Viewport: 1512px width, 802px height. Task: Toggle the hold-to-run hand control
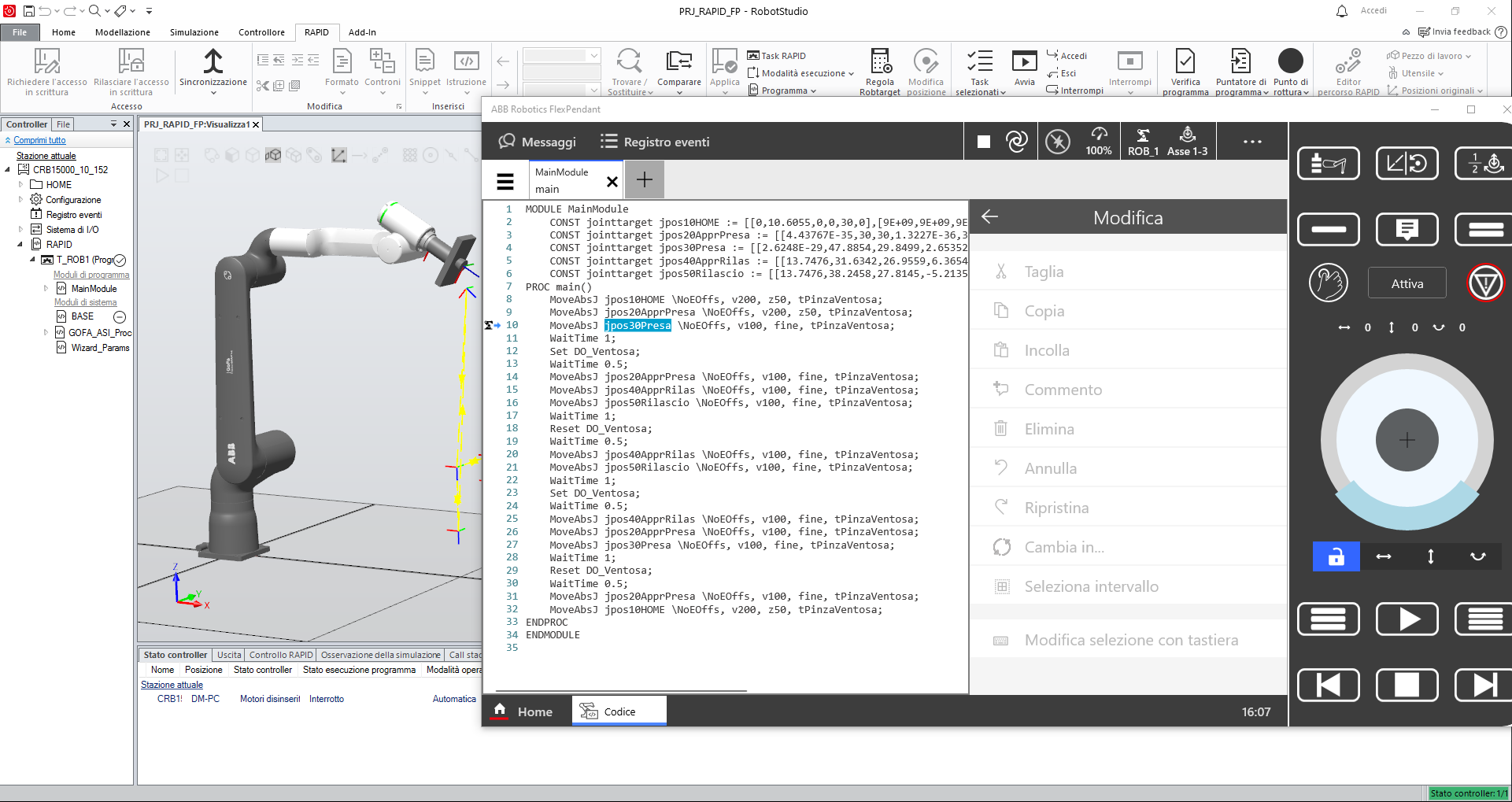1329,283
